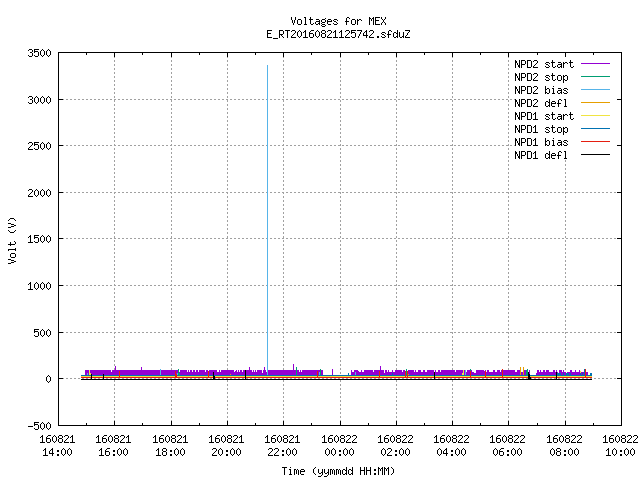Click the '160821 22:00' time tick label
The width and height of the screenshot is (640, 480).
tap(282, 446)
